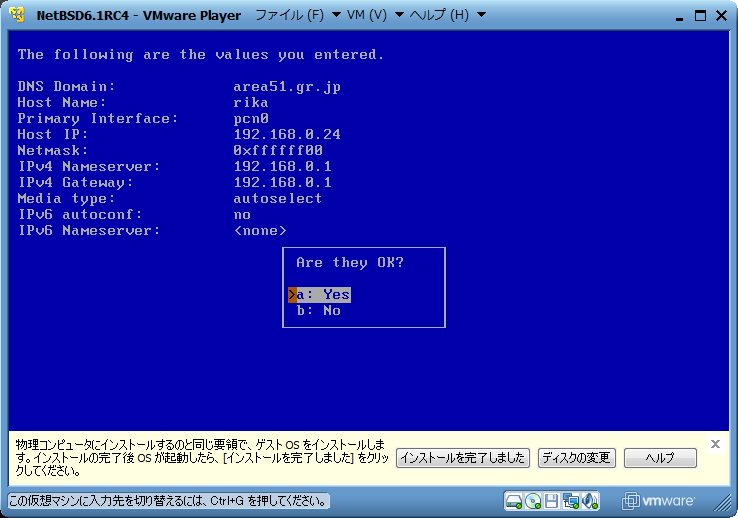
Task: Click the primary interface value pcn0
Action: 251,119
